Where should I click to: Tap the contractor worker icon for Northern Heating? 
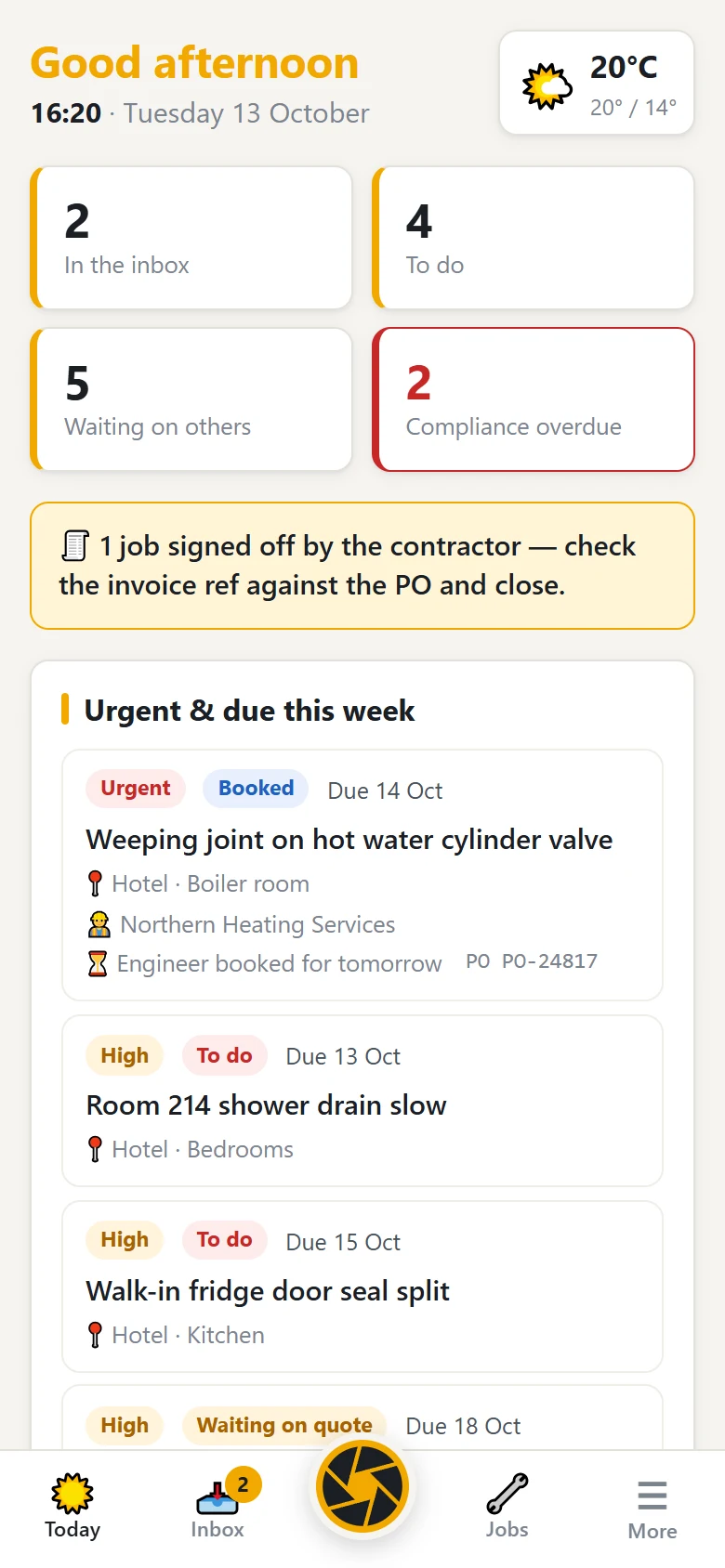pos(99,924)
